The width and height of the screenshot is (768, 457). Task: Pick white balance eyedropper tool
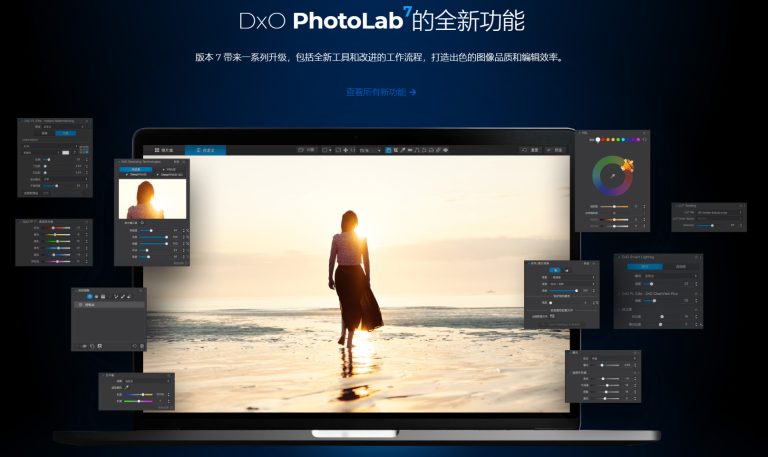[126, 387]
